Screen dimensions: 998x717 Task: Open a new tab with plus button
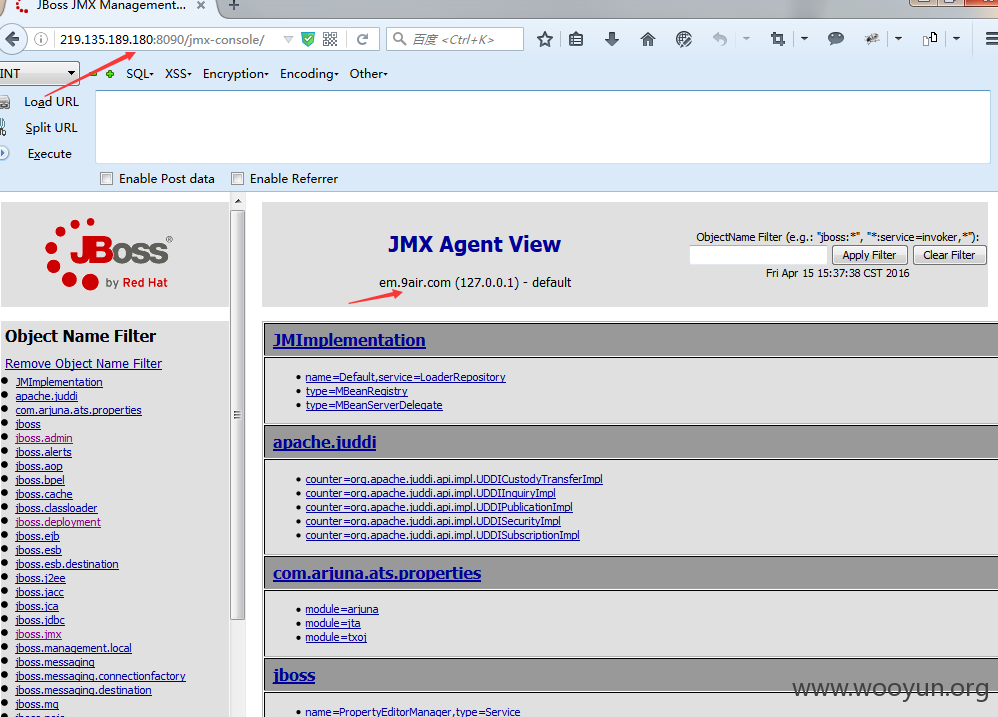pos(234,6)
